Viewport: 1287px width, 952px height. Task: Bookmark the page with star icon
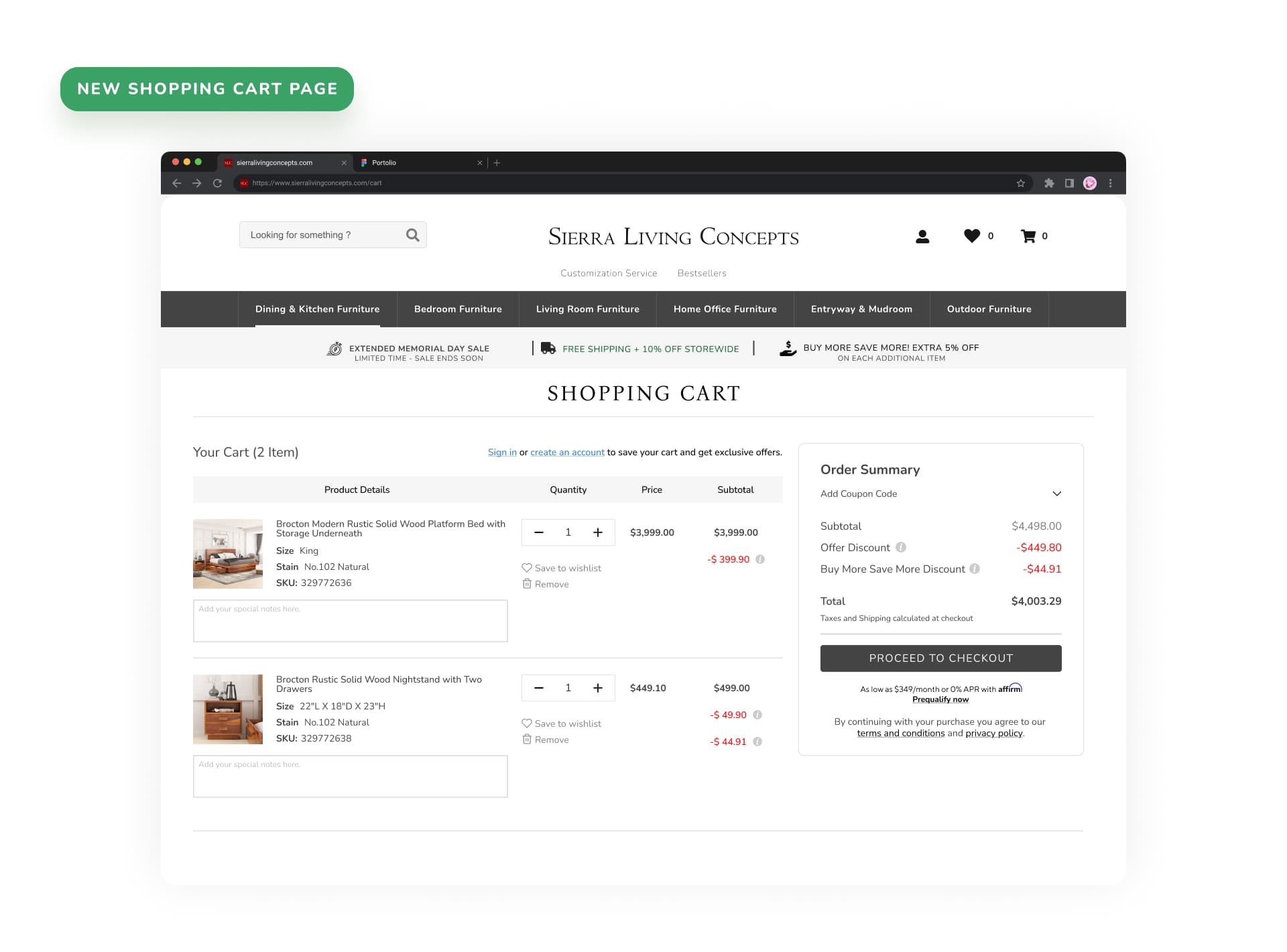coord(1021,183)
